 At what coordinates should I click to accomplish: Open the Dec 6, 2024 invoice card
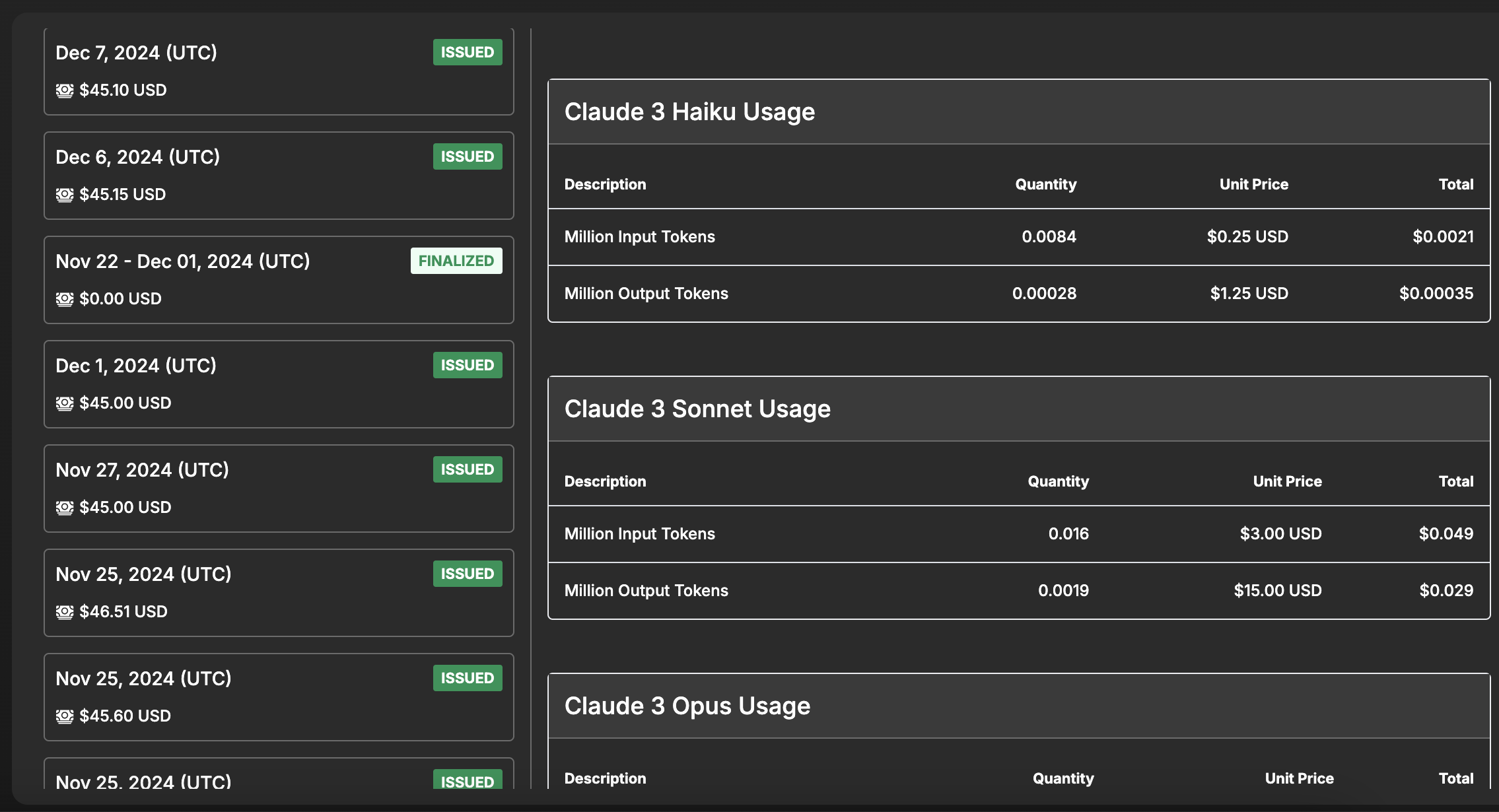pyautogui.click(x=279, y=176)
